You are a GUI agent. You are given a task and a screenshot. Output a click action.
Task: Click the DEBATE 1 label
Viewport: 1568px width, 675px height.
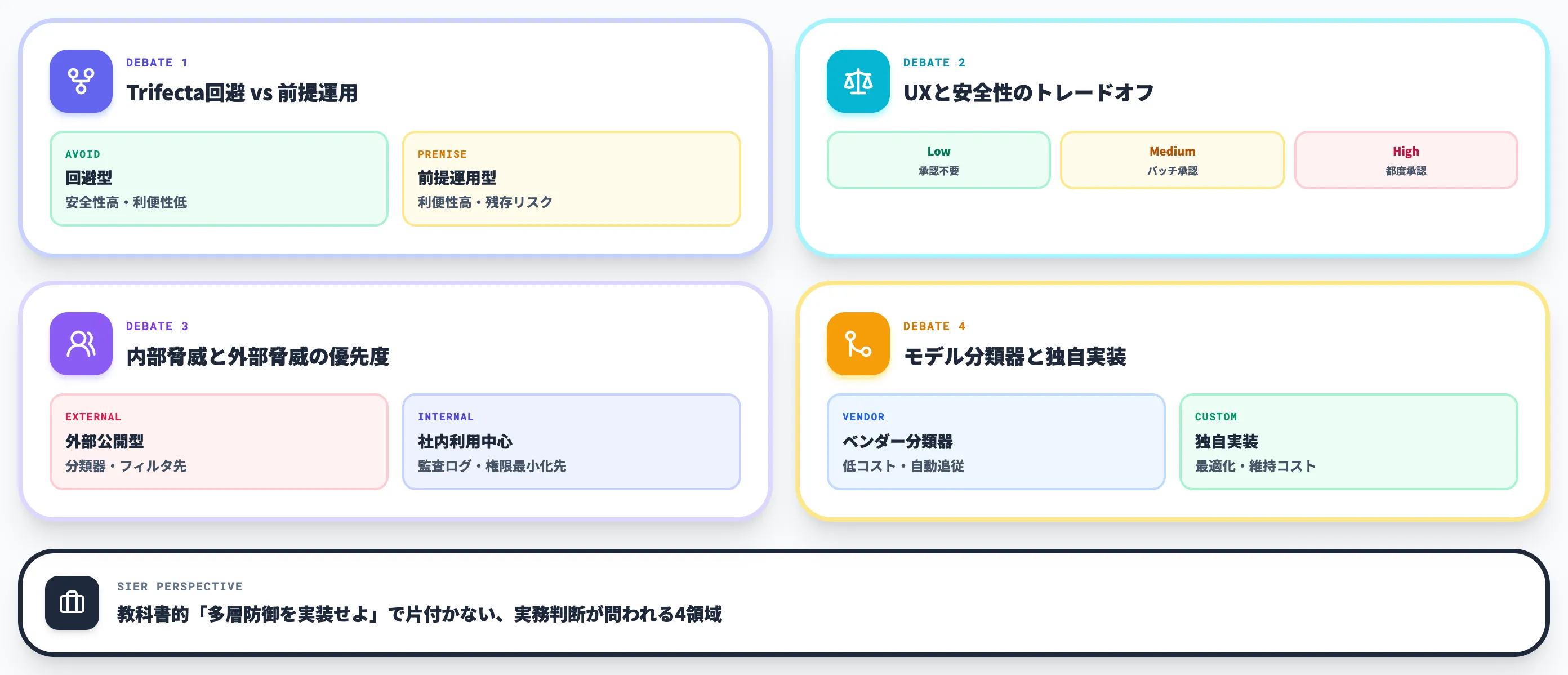pyautogui.click(x=157, y=63)
